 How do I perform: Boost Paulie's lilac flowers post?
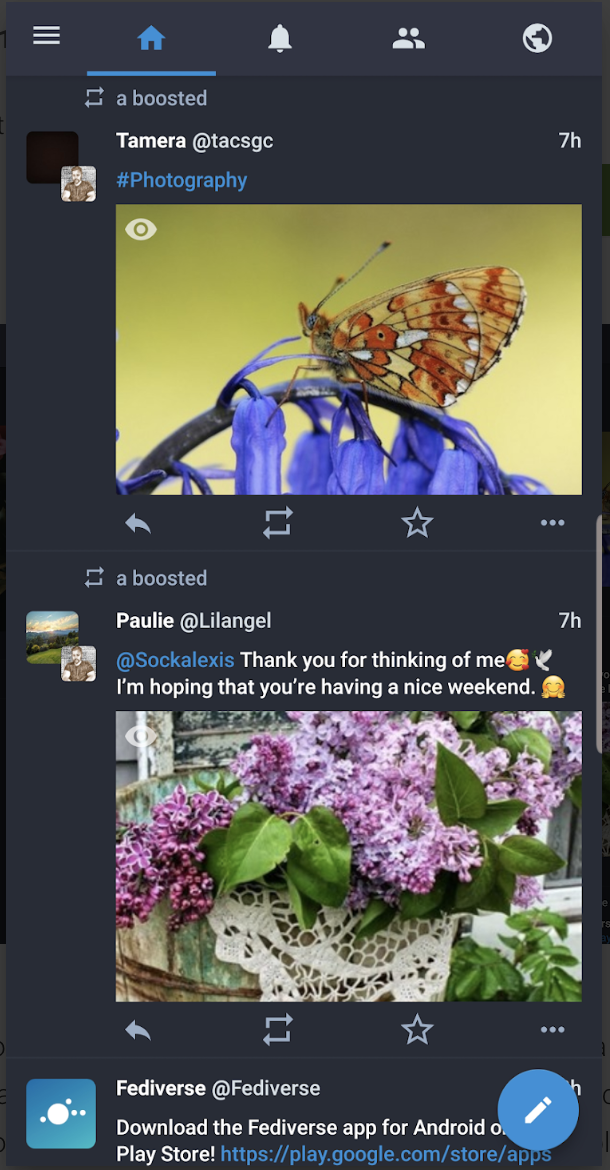(277, 1030)
